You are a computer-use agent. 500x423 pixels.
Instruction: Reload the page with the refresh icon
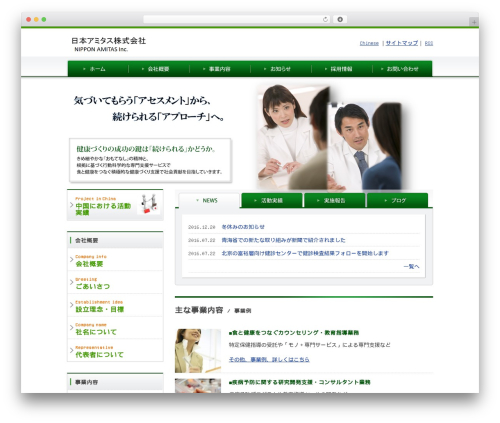(325, 20)
